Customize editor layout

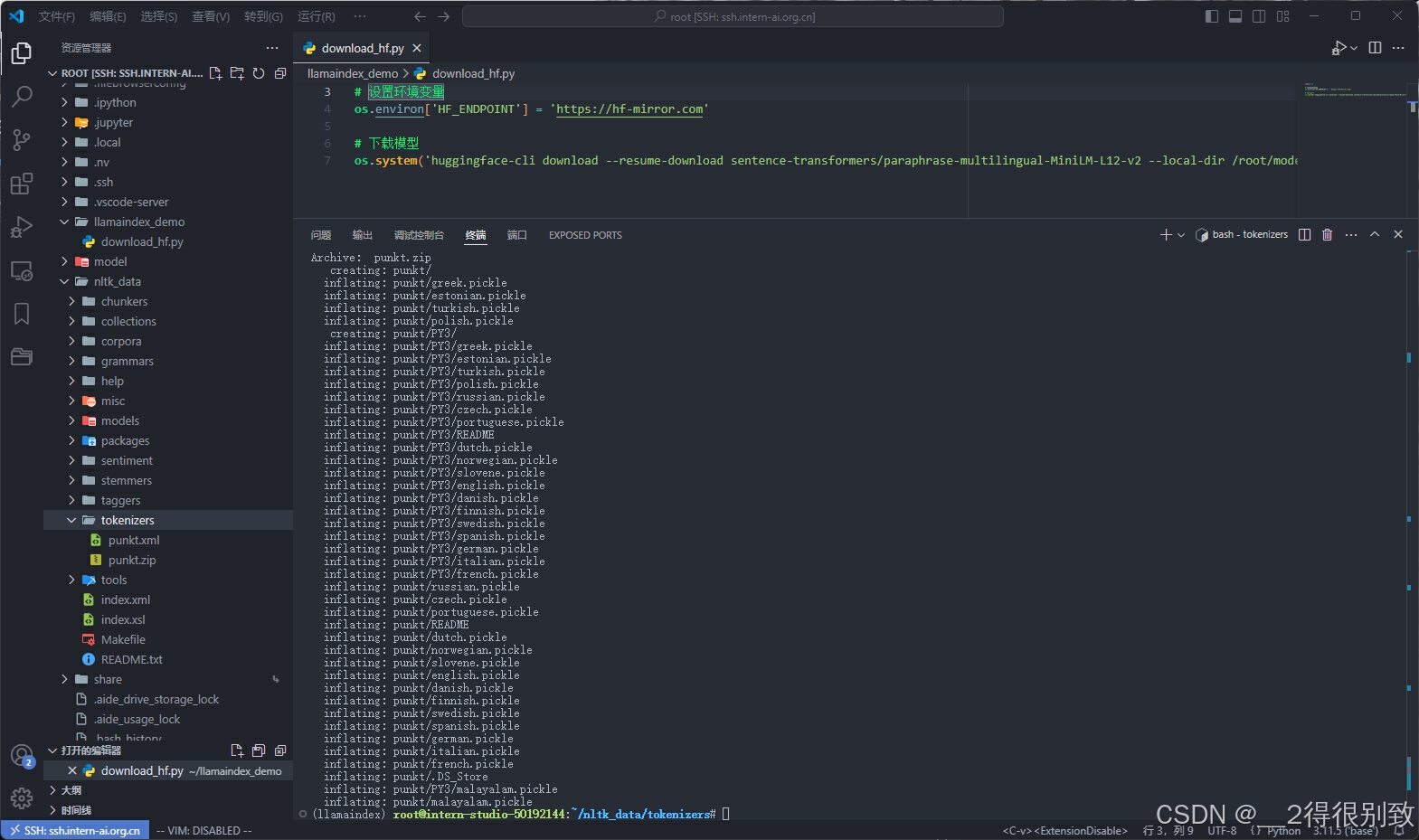[x=1282, y=16]
